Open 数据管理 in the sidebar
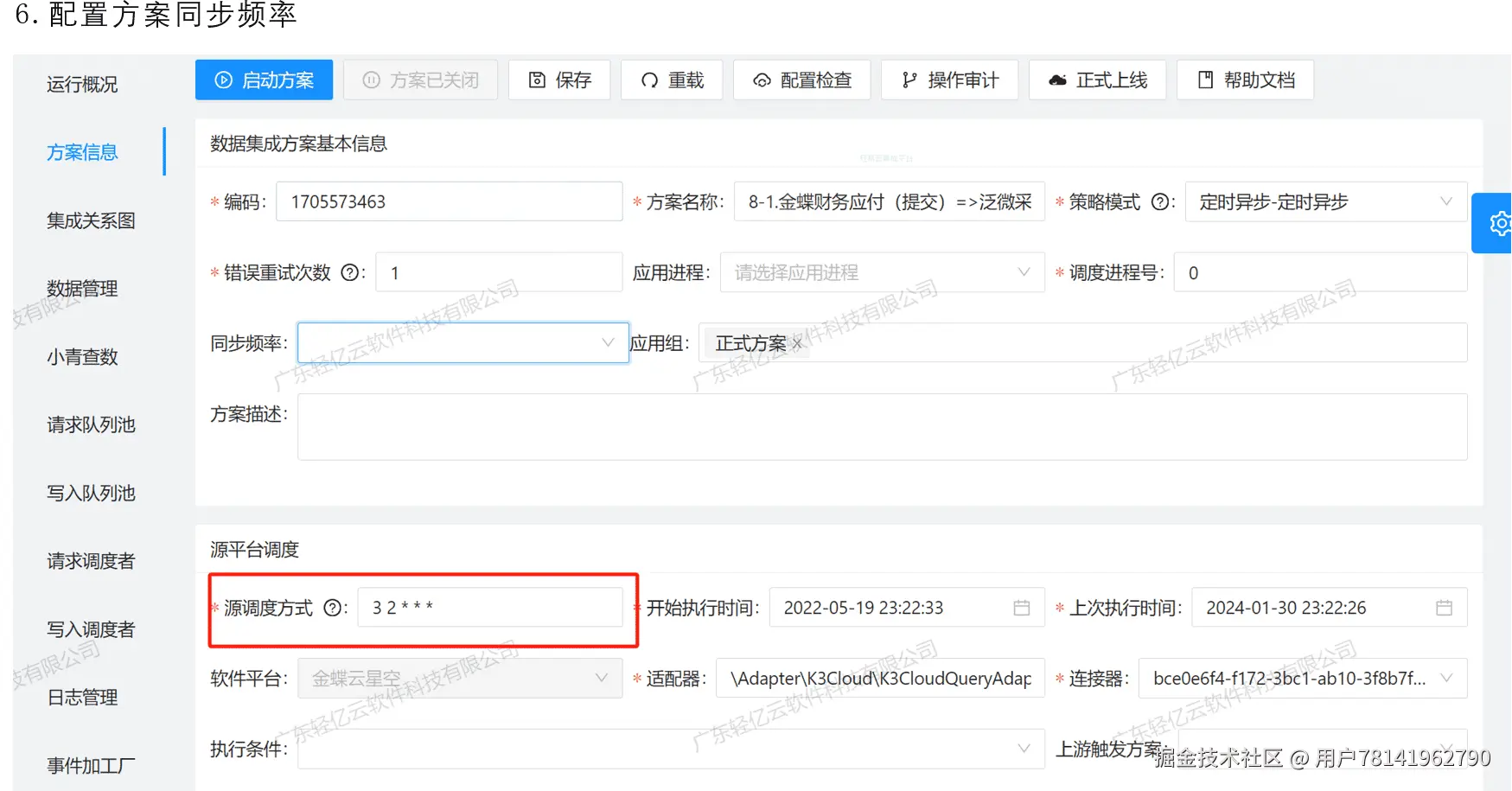 (82, 289)
